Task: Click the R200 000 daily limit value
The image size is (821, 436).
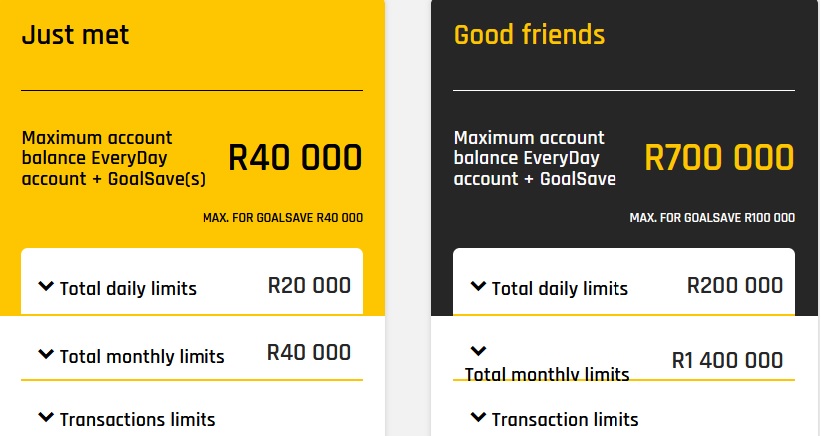Action: pos(735,285)
